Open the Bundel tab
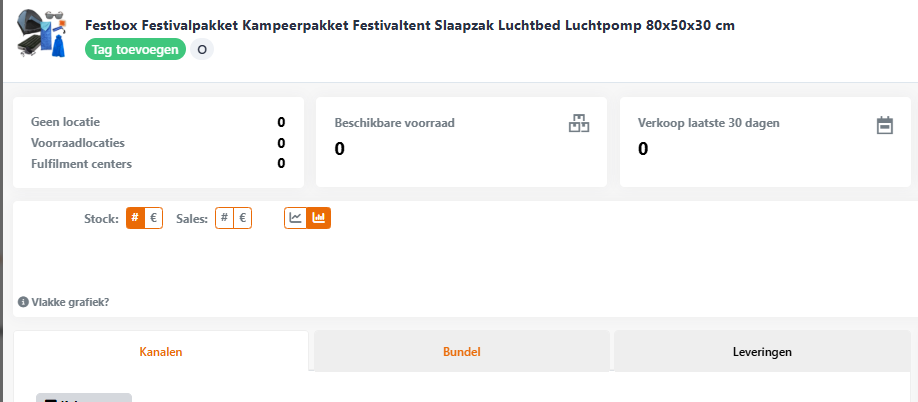This screenshot has width=918, height=402. pyautogui.click(x=461, y=352)
